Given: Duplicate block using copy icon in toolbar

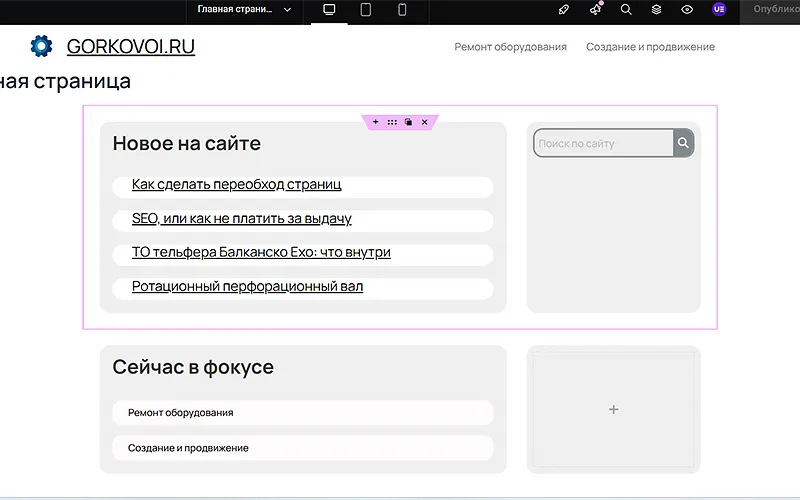Looking at the screenshot, I should tap(408, 122).
